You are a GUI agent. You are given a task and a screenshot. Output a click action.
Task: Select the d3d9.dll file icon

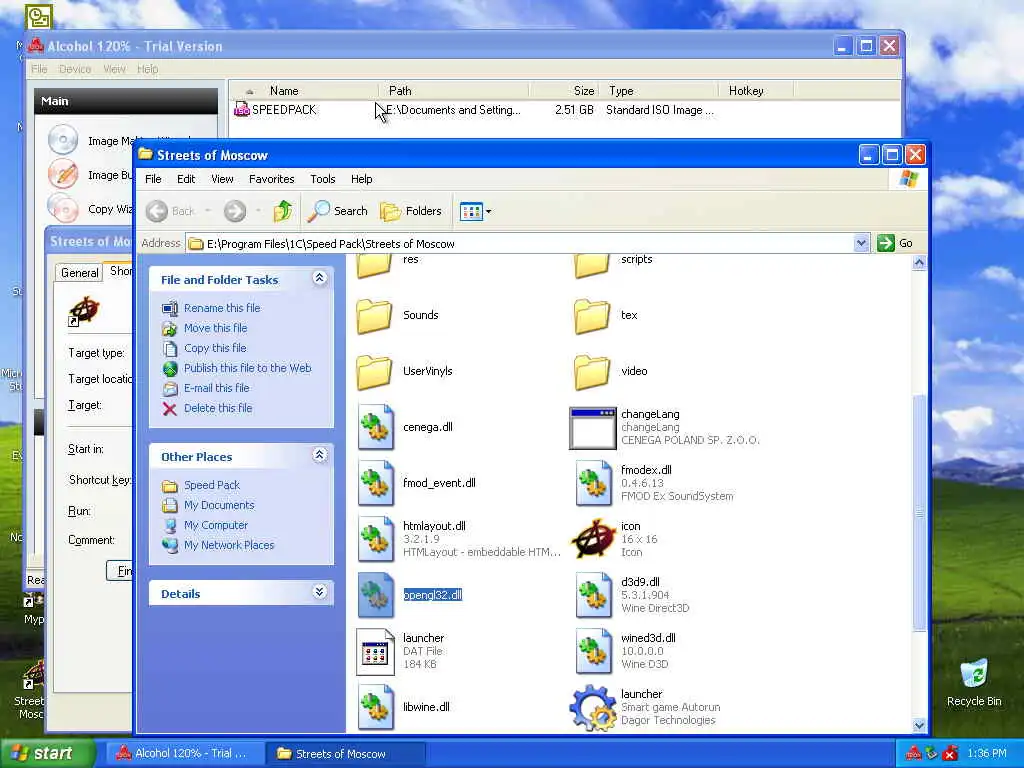click(593, 595)
